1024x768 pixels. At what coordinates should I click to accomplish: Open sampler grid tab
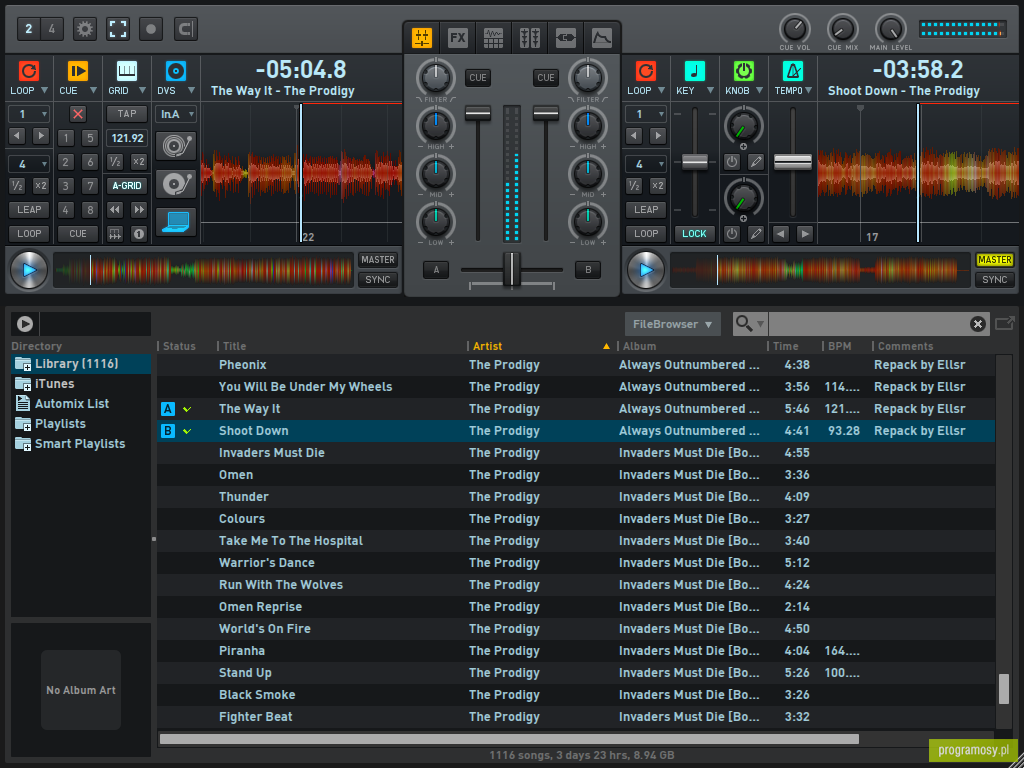(493, 38)
